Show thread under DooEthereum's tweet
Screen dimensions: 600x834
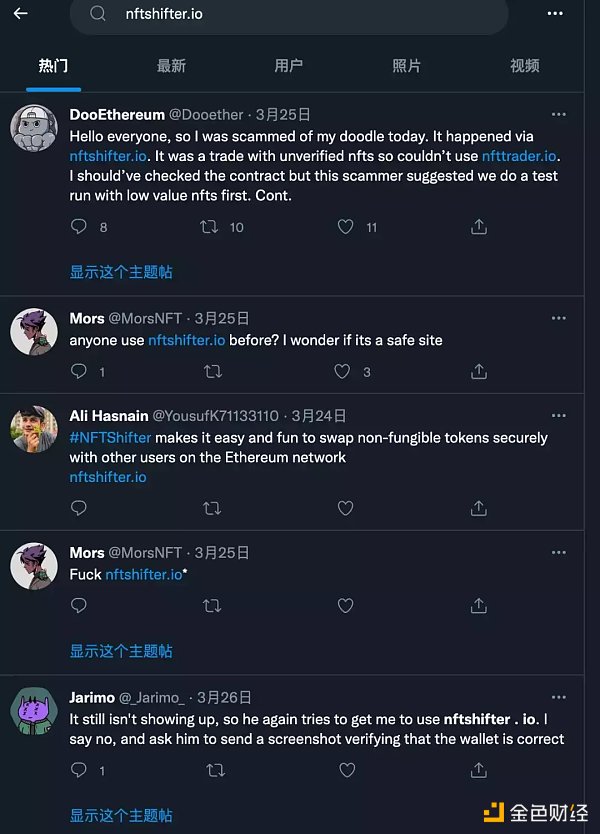(x=121, y=272)
